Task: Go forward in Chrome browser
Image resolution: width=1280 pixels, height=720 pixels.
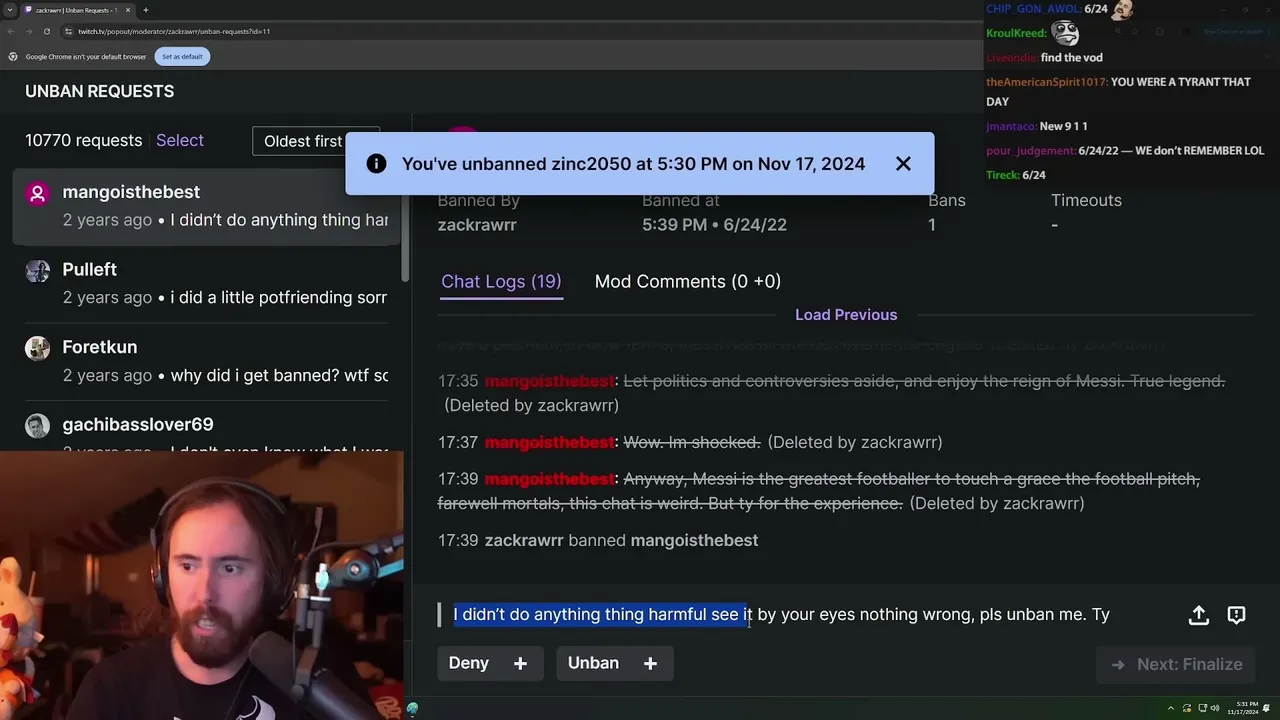Action: pyautogui.click(x=28, y=31)
